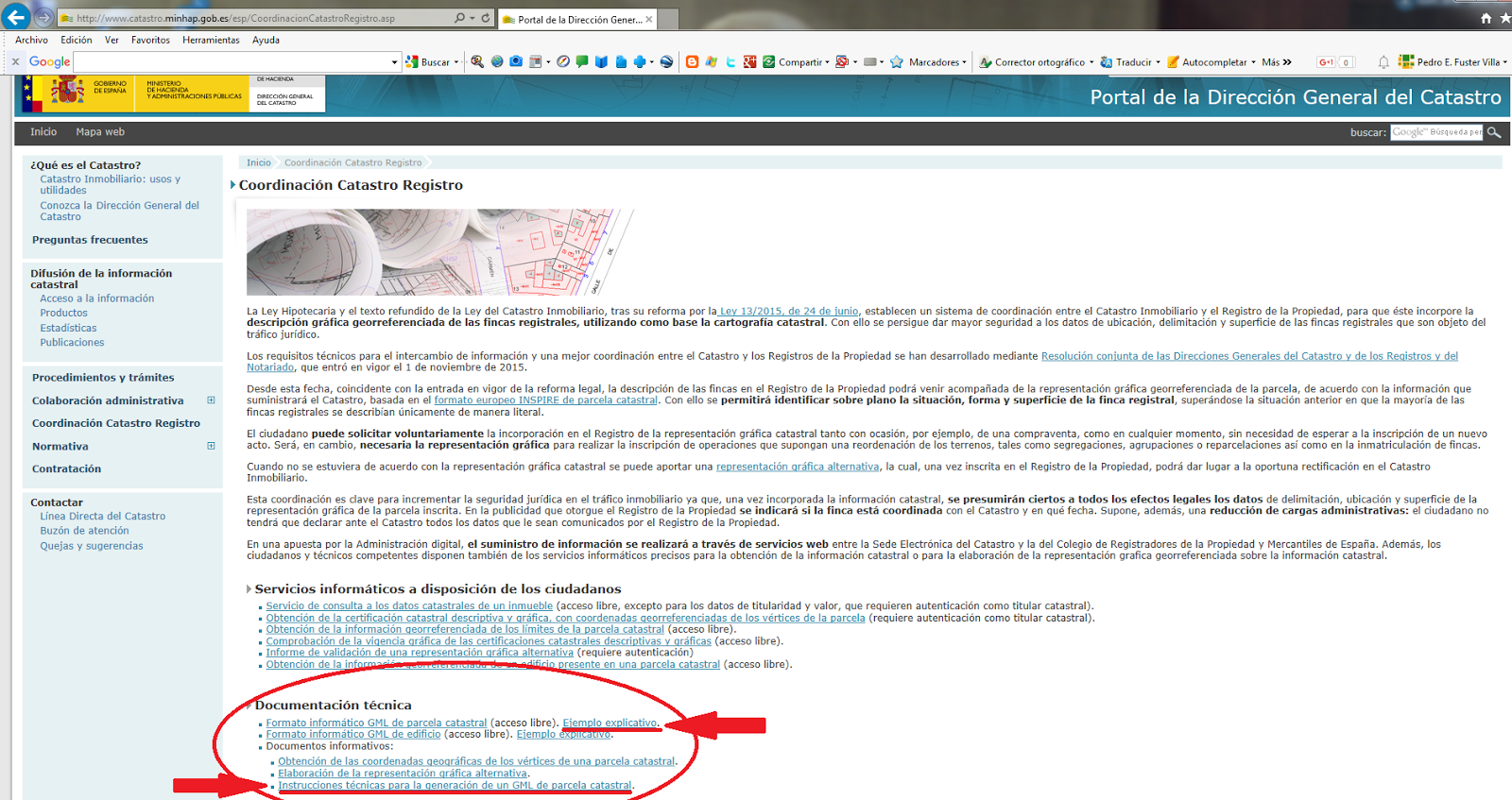Open the Favoritos menu

150,40
